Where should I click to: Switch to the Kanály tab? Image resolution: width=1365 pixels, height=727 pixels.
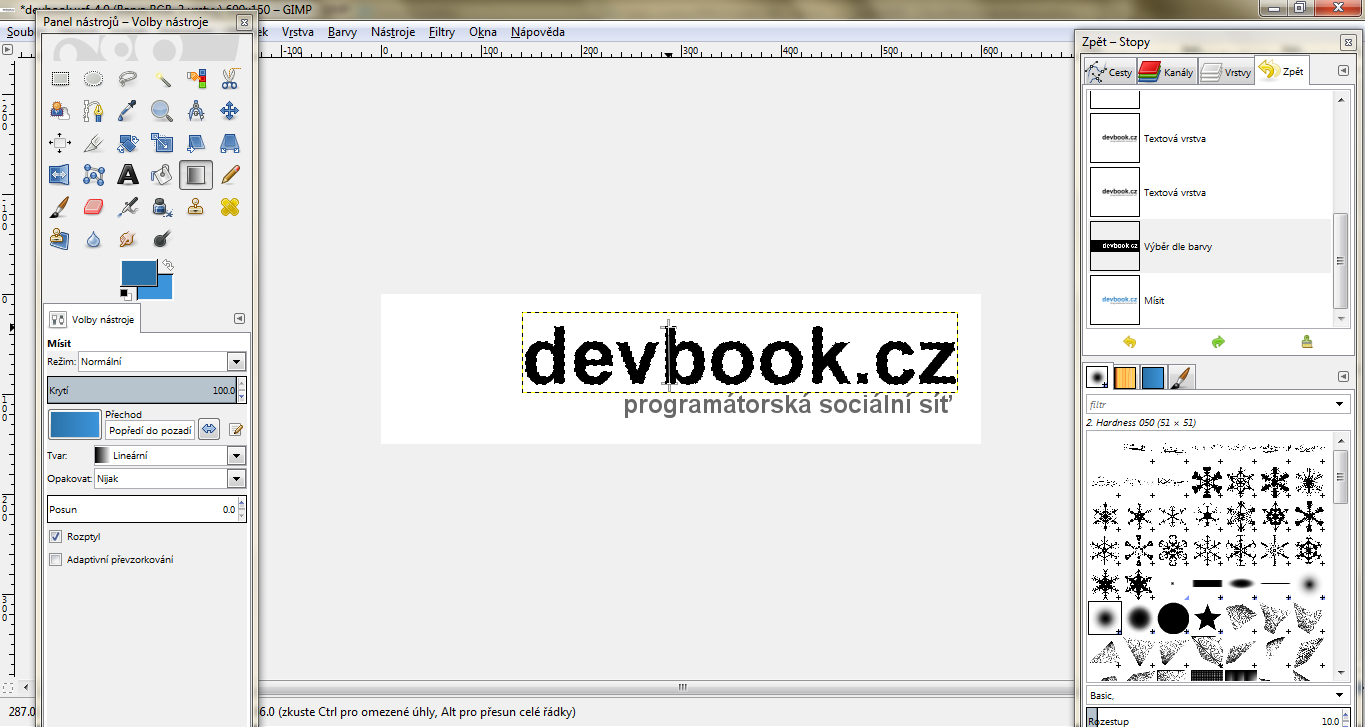coord(1166,72)
